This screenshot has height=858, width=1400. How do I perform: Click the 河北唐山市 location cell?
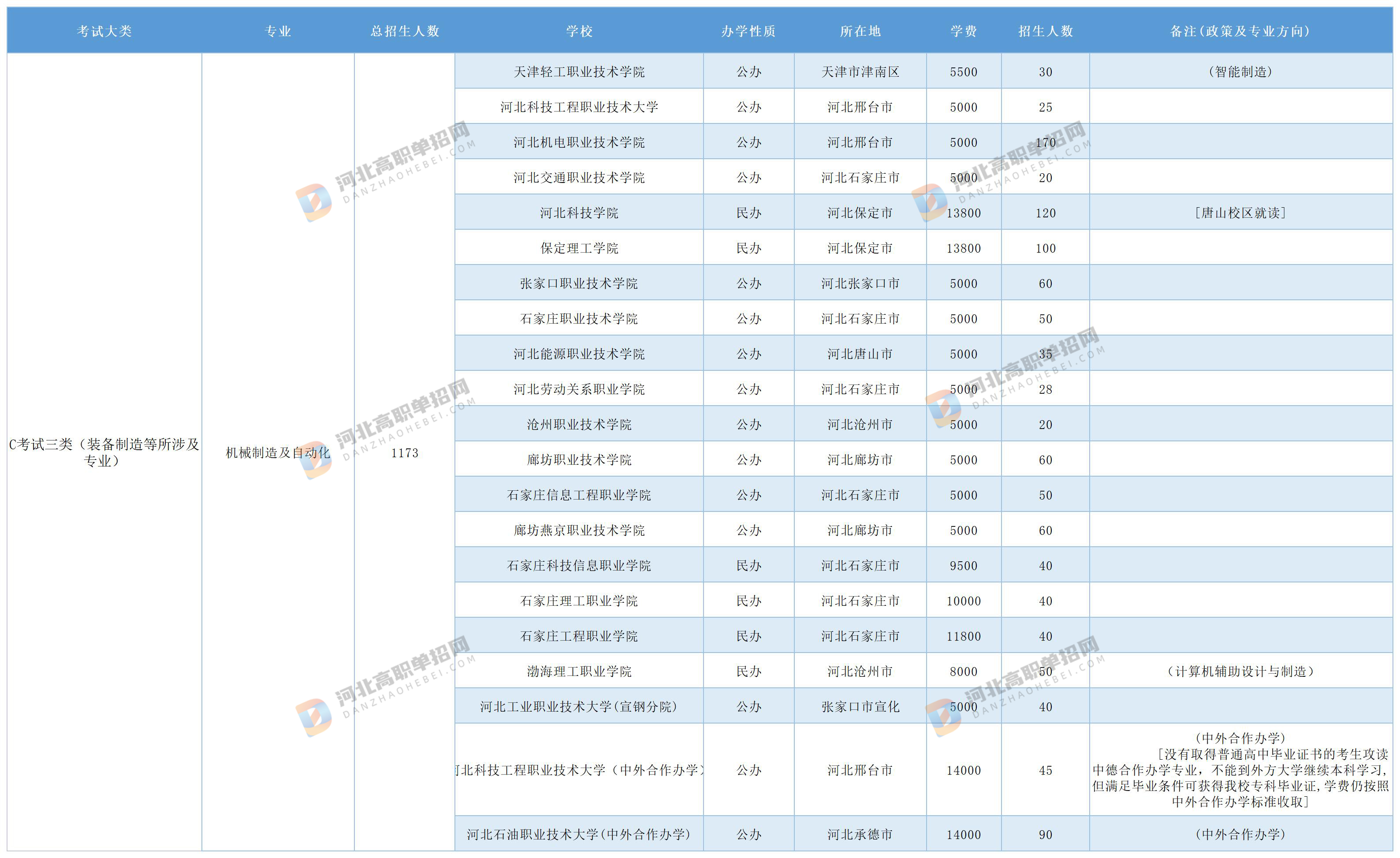[860, 354]
